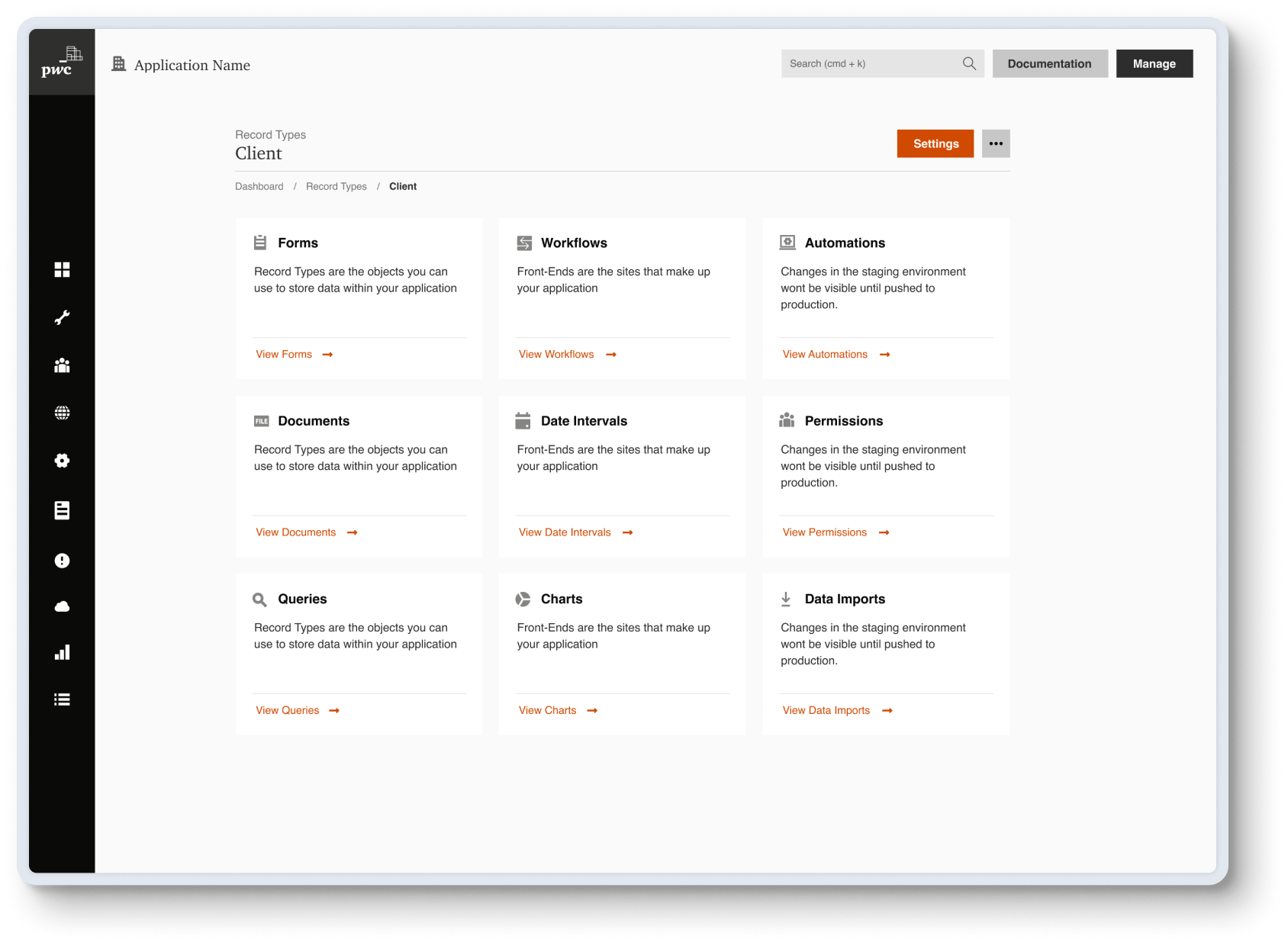Click the Client breadcrumb

coord(403,186)
